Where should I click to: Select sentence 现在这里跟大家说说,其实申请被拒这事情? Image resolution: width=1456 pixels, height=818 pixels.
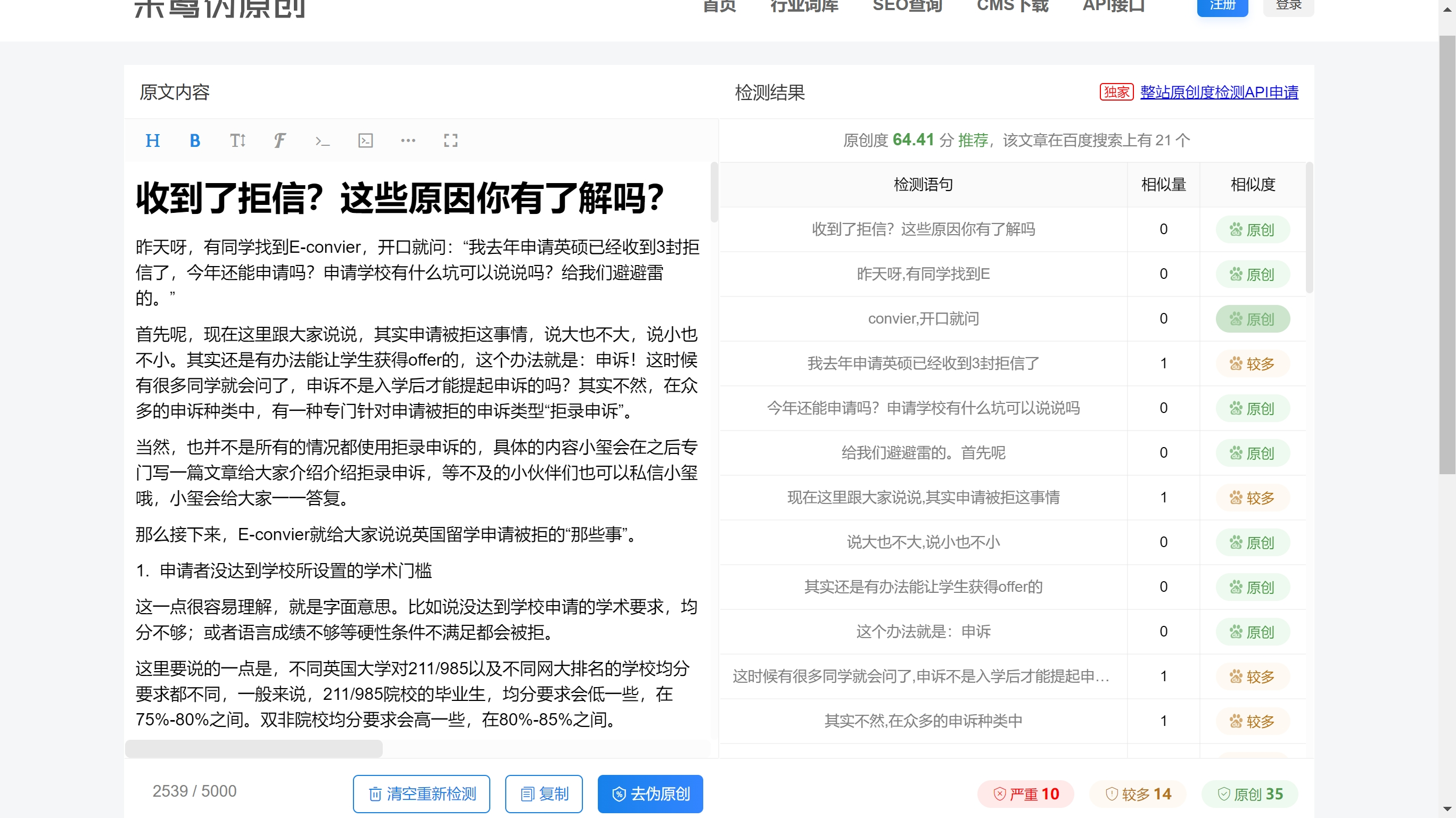(923, 497)
